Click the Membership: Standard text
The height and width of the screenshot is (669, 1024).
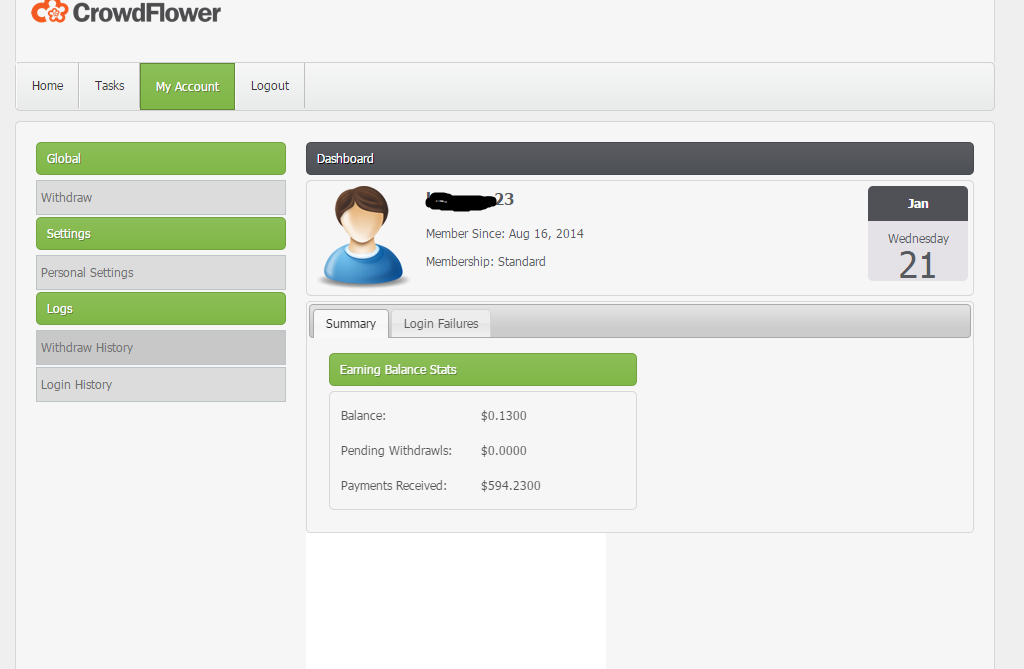[486, 261]
